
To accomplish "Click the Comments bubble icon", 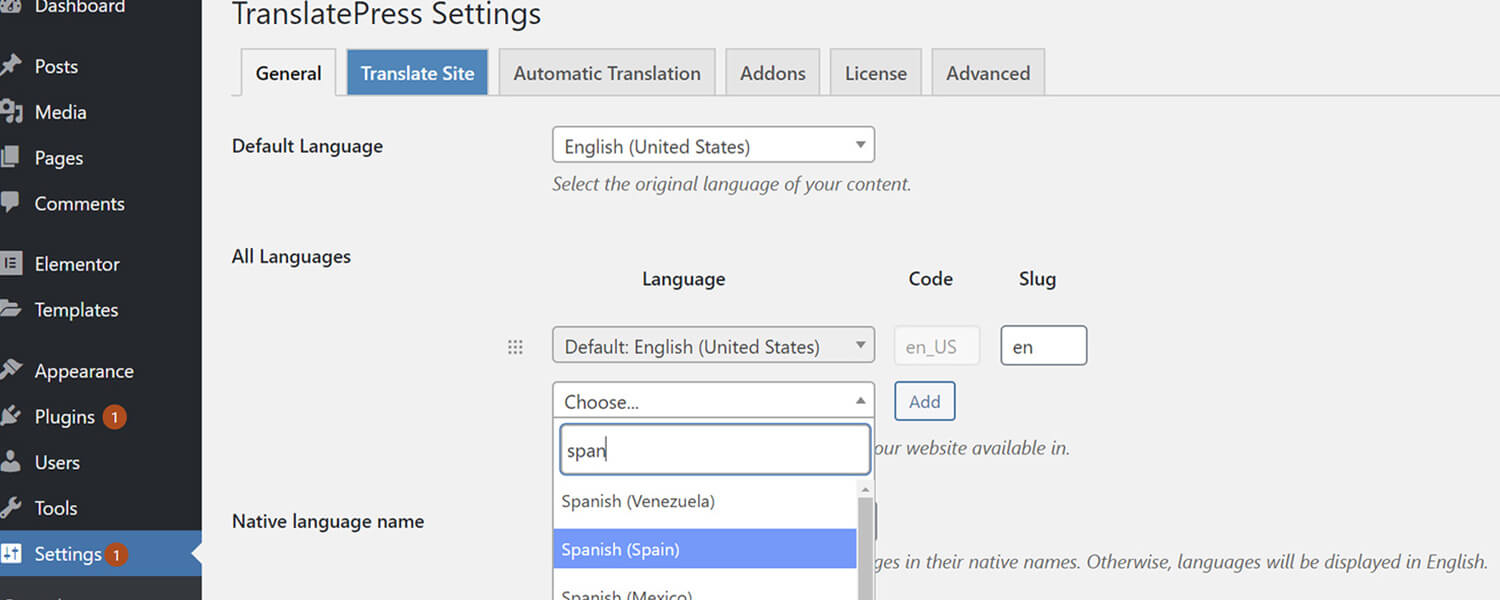I will (10, 203).
